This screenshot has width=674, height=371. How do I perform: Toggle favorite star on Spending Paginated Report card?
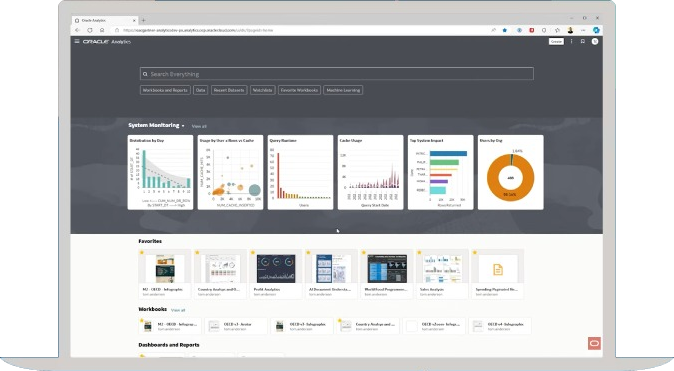coord(475,252)
